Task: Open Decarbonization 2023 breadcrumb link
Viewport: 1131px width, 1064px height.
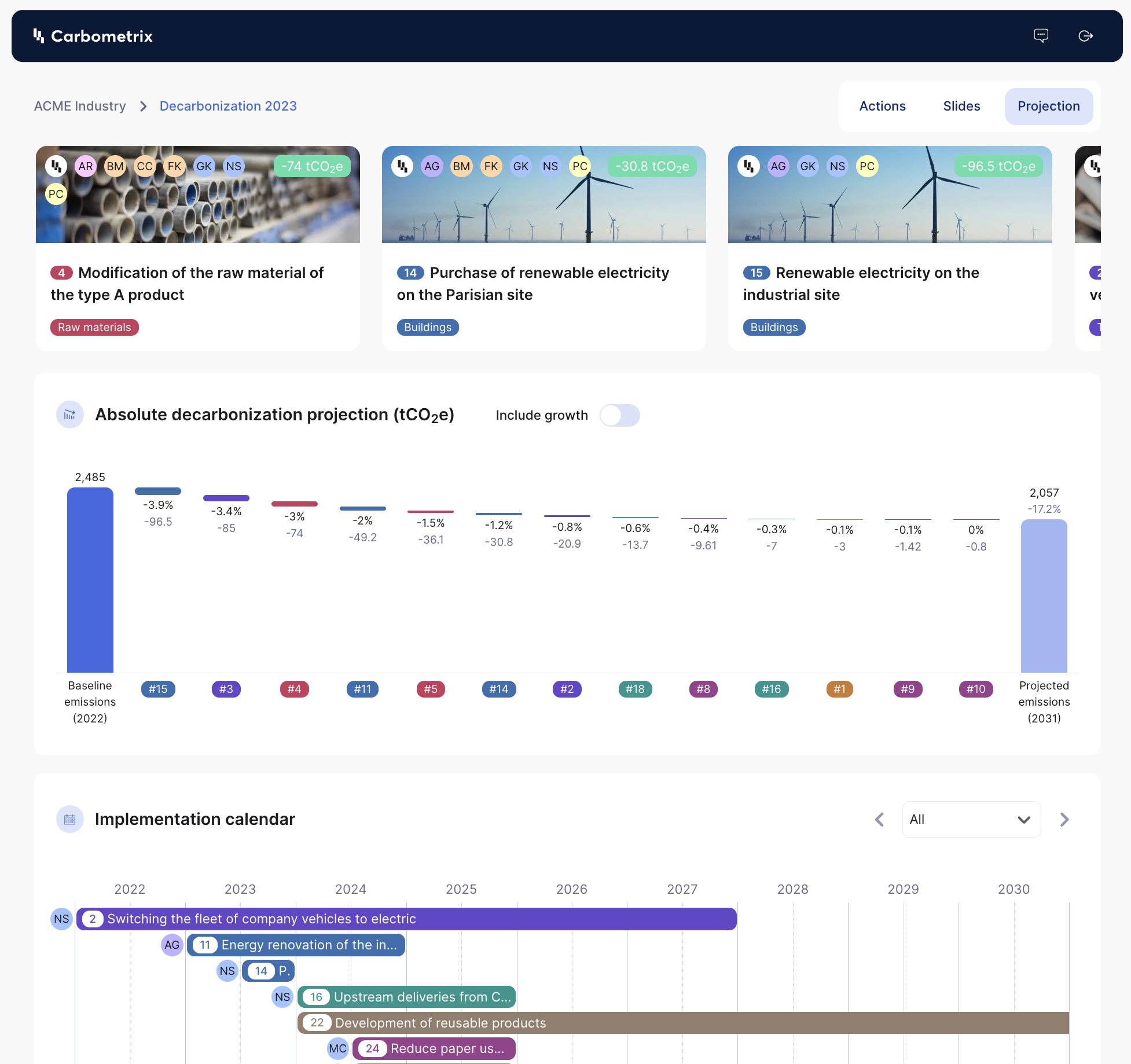Action: click(x=228, y=106)
